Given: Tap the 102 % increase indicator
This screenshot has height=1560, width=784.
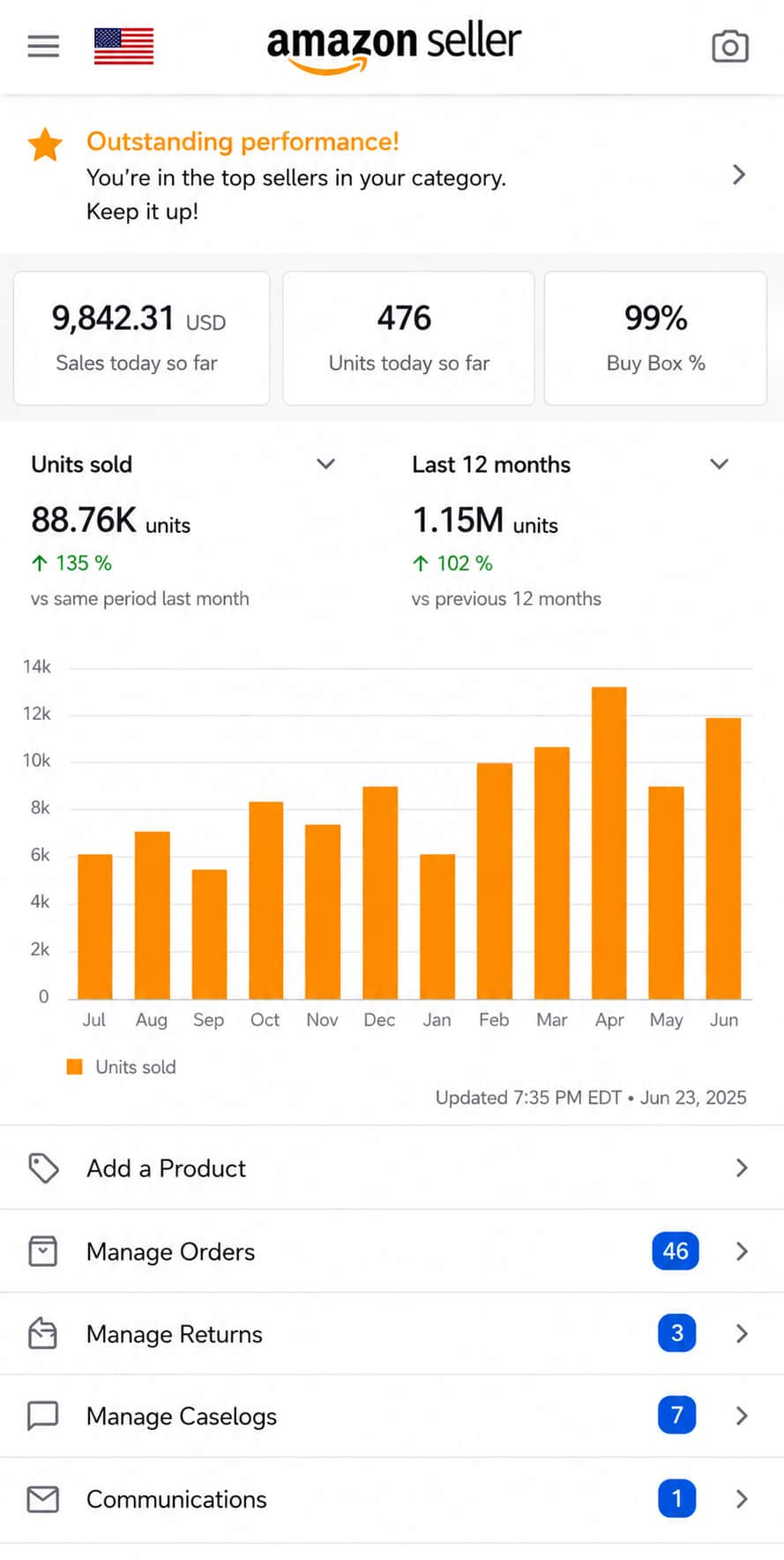Looking at the screenshot, I should point(452,563).
